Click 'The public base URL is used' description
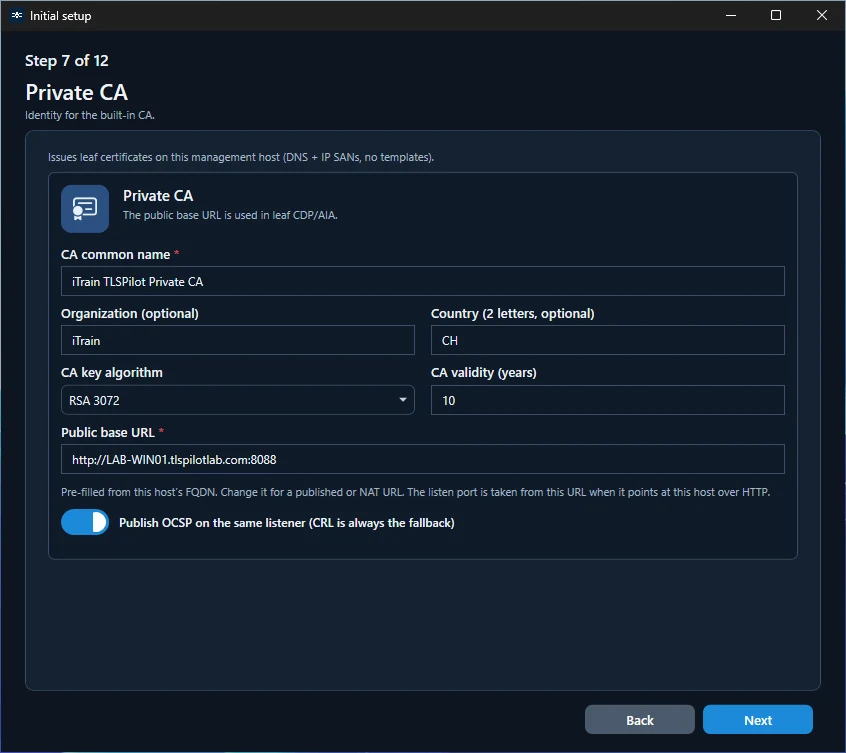The image size is (846, 753). [230, 215]
